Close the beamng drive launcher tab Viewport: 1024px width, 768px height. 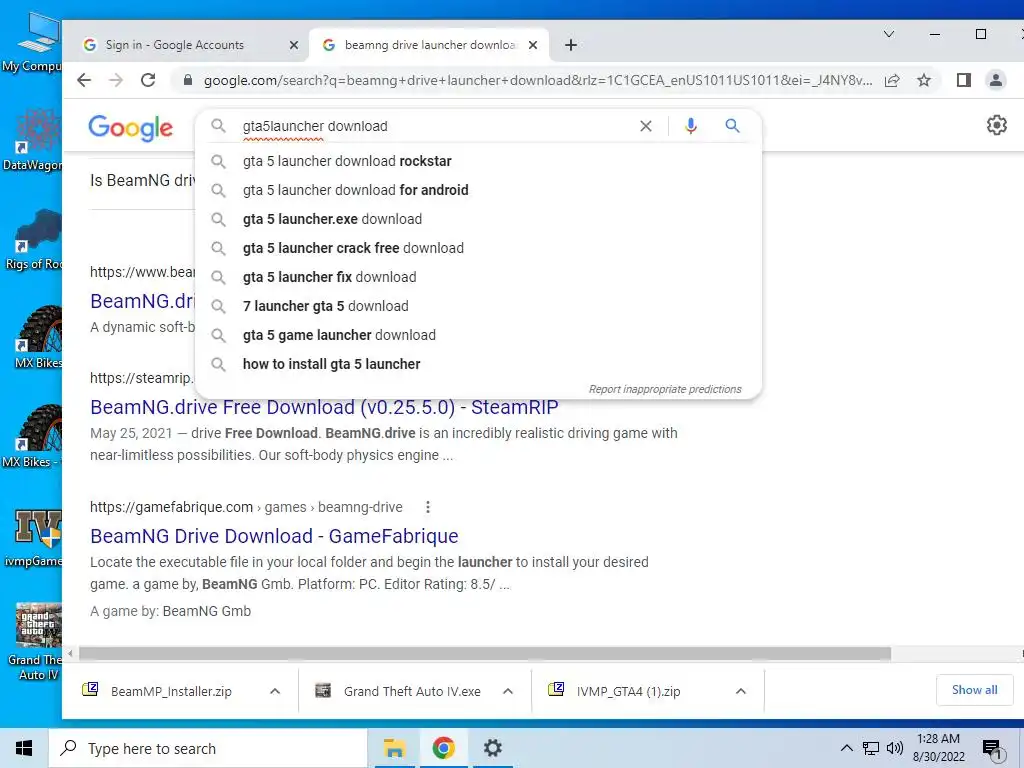[533, 45]
